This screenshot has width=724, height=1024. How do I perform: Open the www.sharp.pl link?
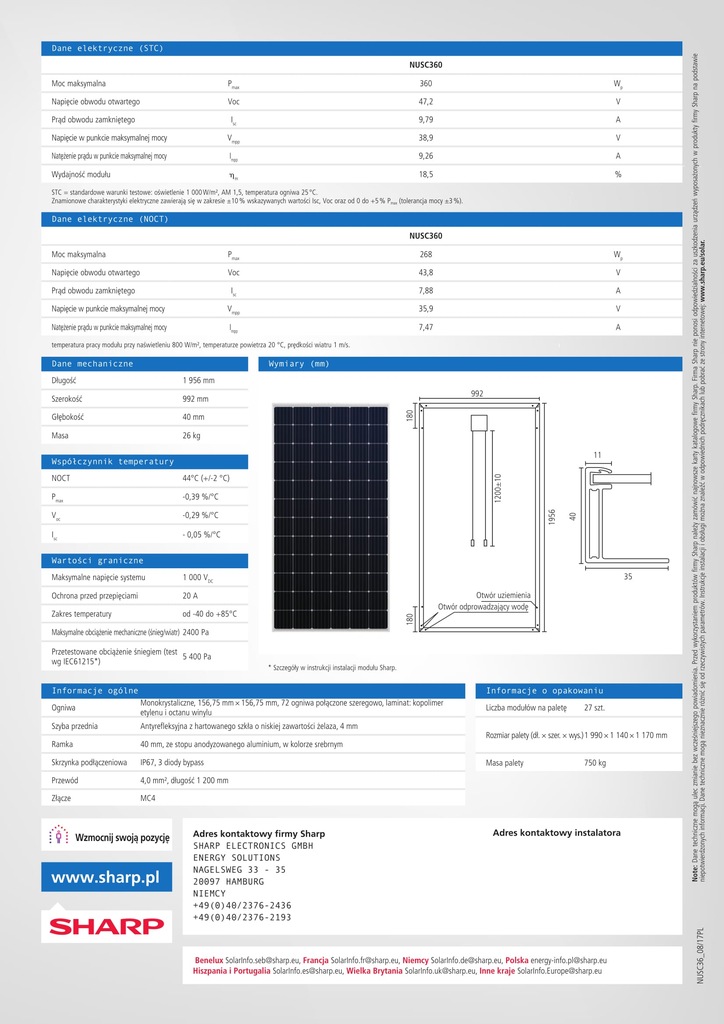pyautogui.click(x=106, y=878)
